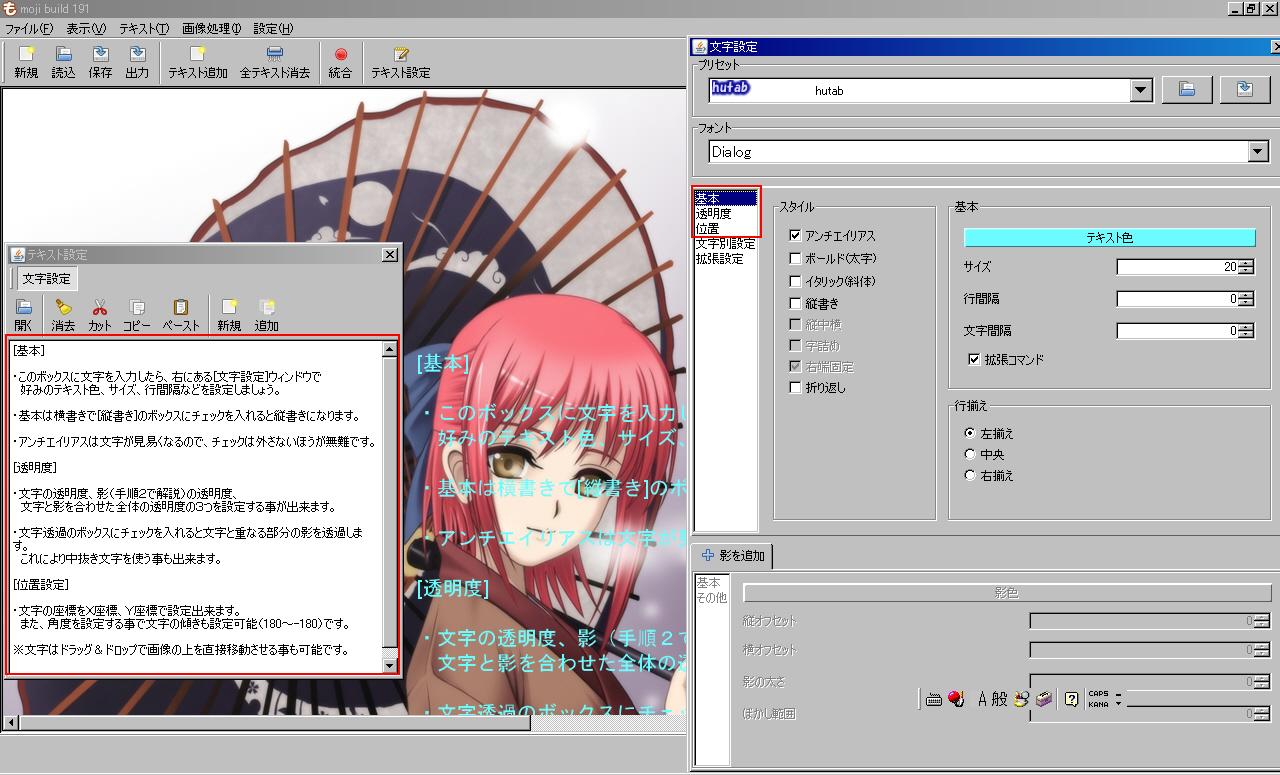This screenshot has width=1280, height=775.
Task: Open the テキスト(T) menu
Action: pos(144,29)
